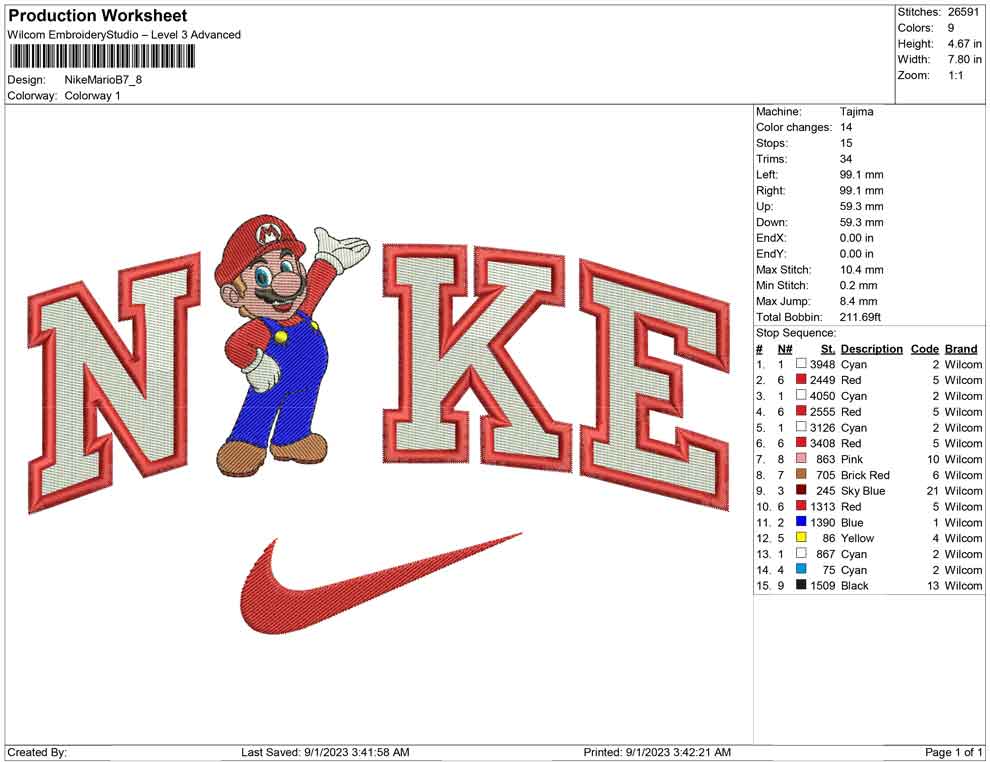Click the Color changes value 14

(x=845, y=127)
